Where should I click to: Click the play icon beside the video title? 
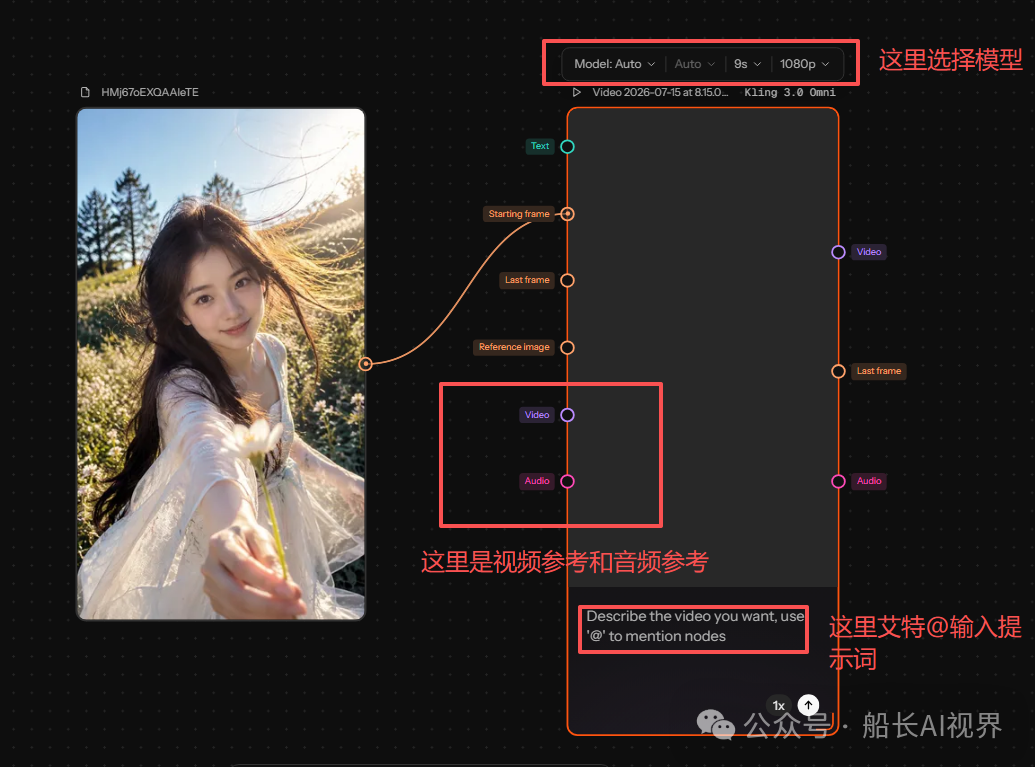pos(577,92)
